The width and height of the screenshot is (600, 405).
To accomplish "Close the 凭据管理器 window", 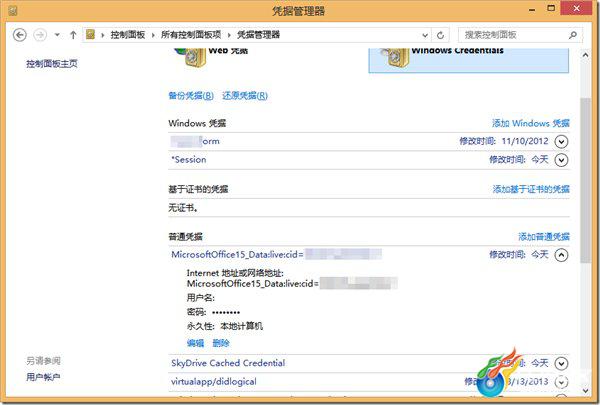I will click(x=577, y=8).
